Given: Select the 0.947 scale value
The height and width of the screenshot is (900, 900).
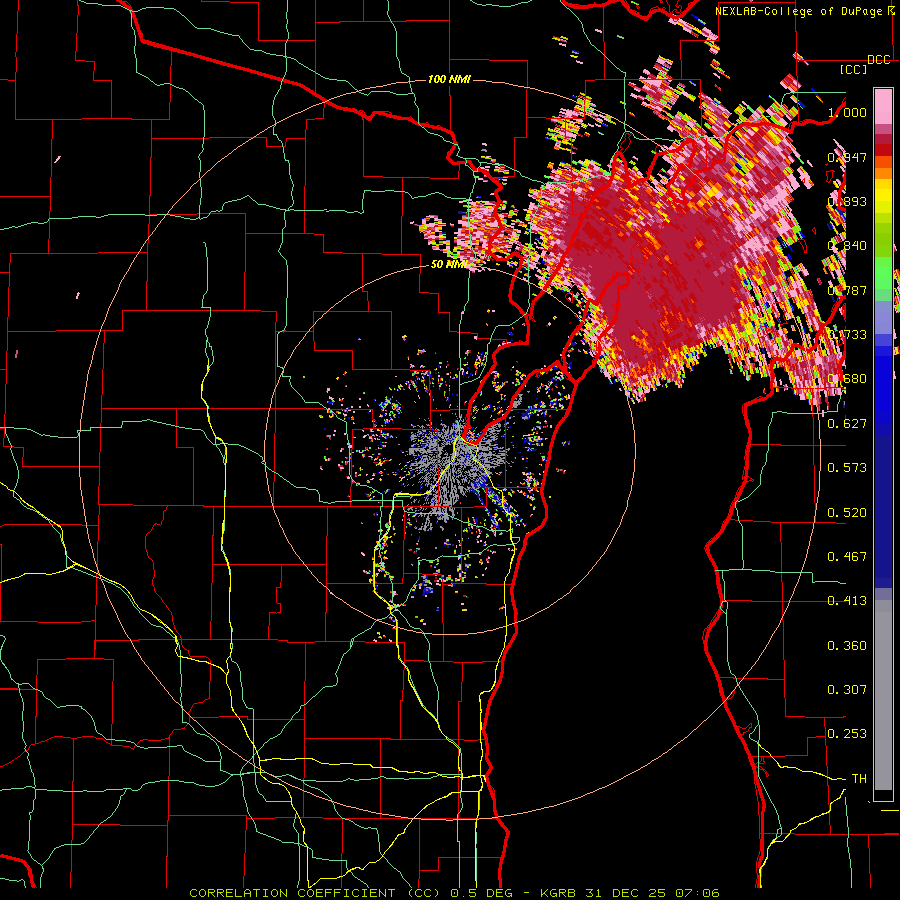Looking at the screenshot, I should [847, 157].
